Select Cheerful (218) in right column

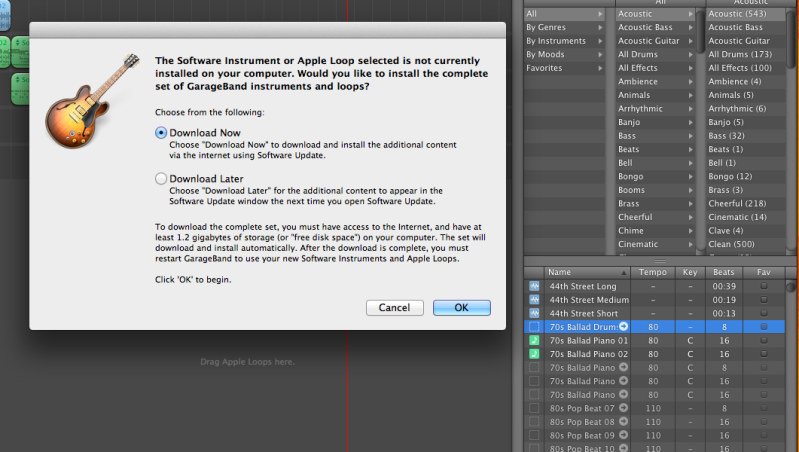point(746,203)
